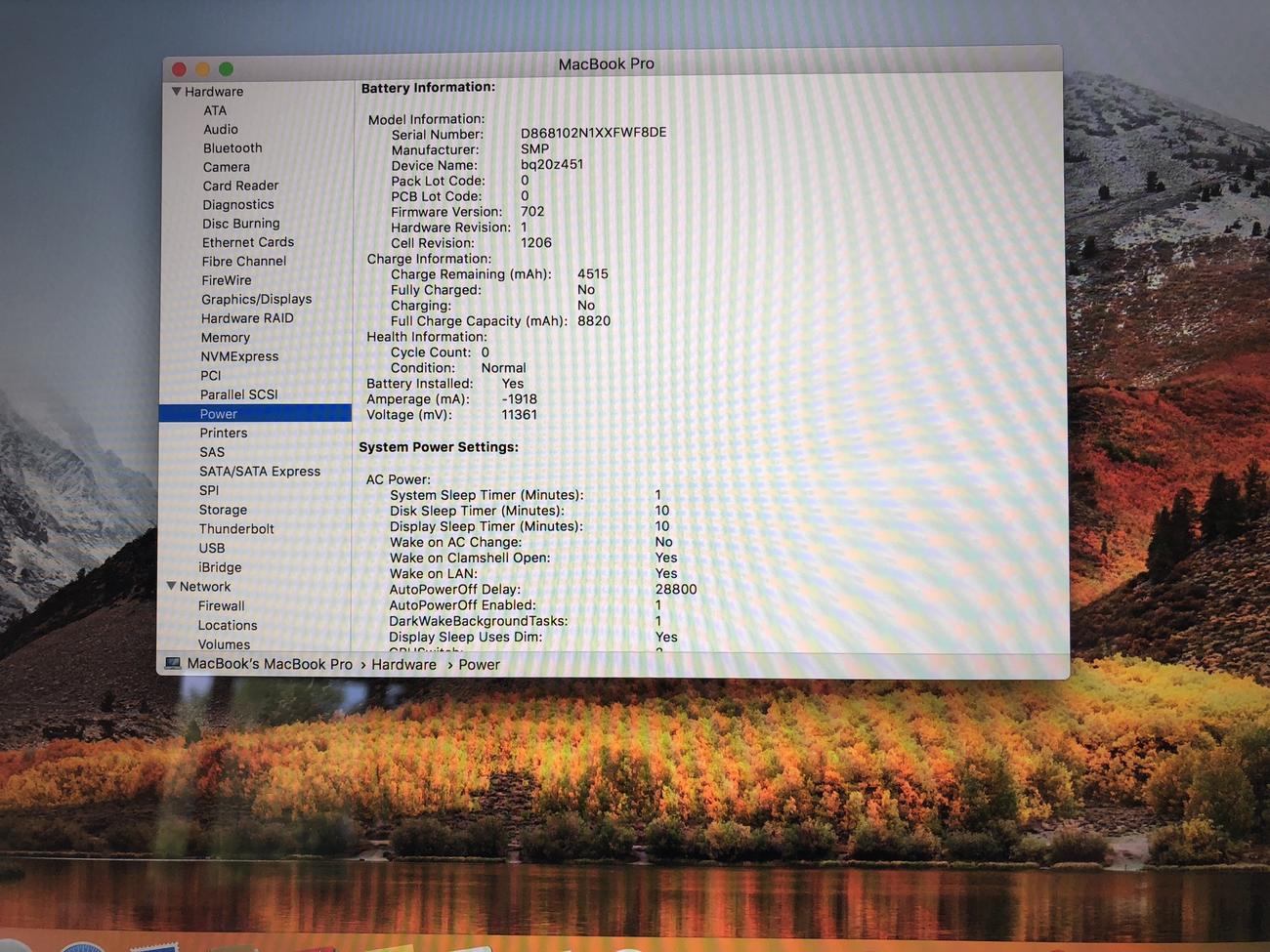Open Storage information
1270x952 pixels.
pos(223,510)
